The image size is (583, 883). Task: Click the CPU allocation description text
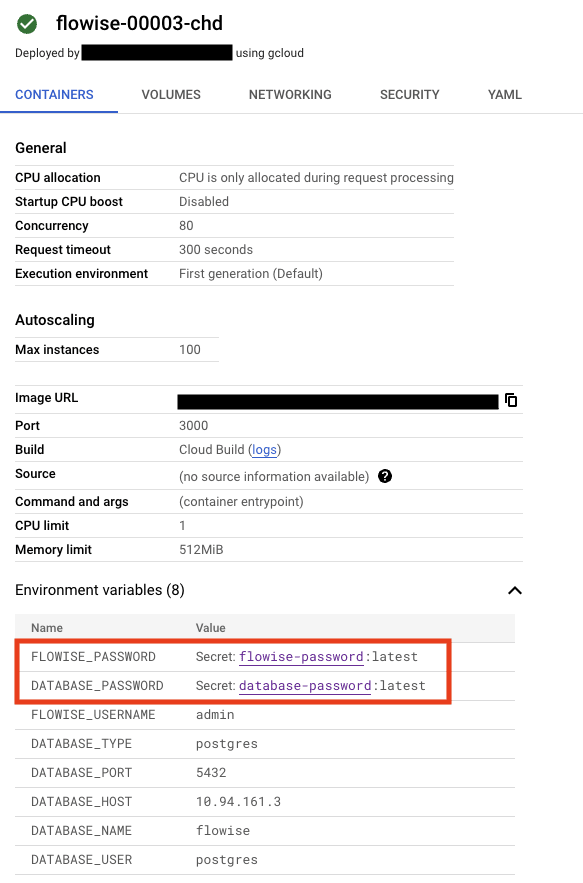[316, 178]
